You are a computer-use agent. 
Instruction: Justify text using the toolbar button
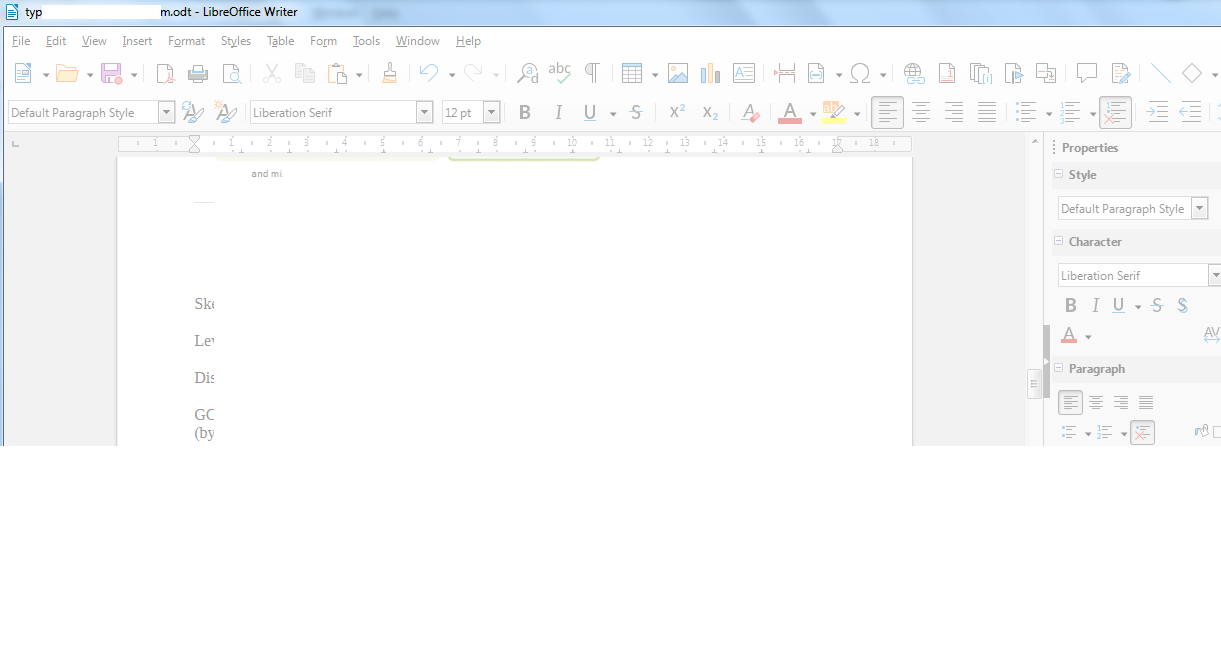[x=986, y=113]
